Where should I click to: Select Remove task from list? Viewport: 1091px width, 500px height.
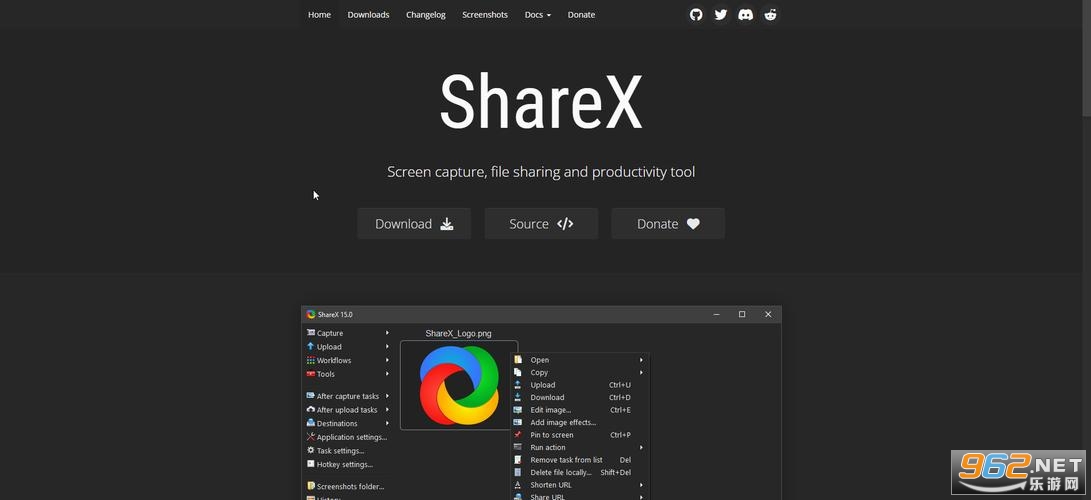click(x=580, y=460)
